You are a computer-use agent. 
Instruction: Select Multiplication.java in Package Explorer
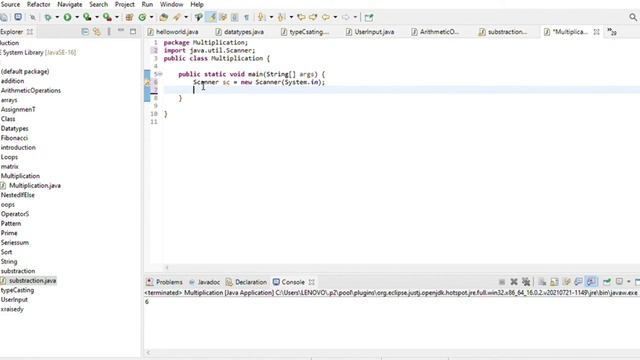(x=35, y=186)
